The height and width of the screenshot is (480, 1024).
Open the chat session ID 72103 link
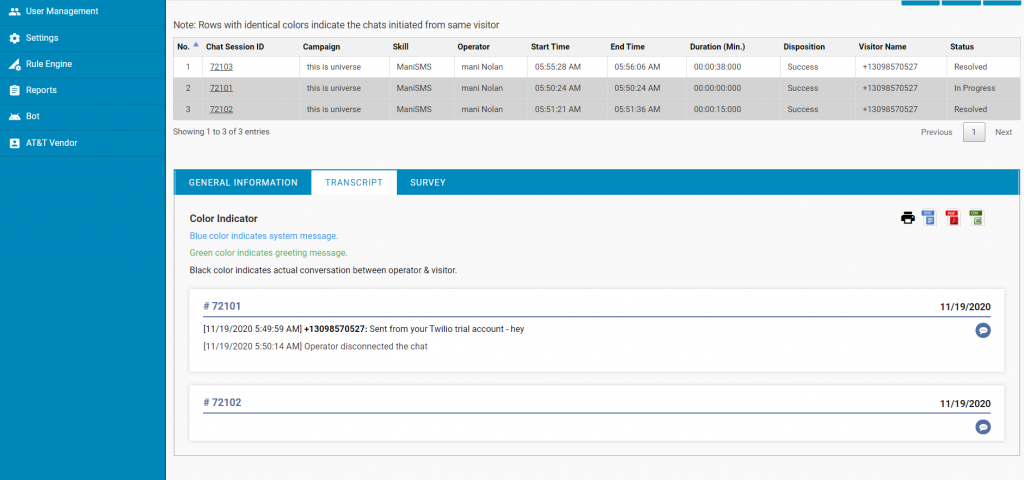[220, 67]
